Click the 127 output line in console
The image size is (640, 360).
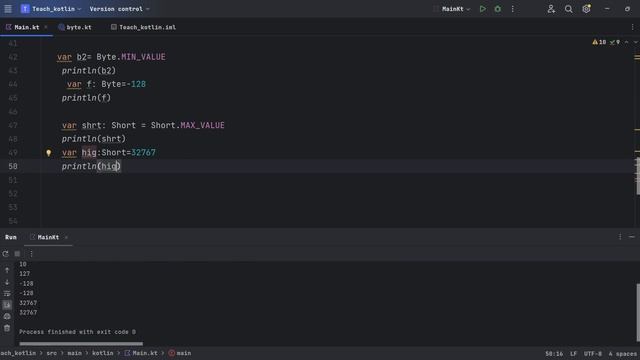(x=24, y=273)
